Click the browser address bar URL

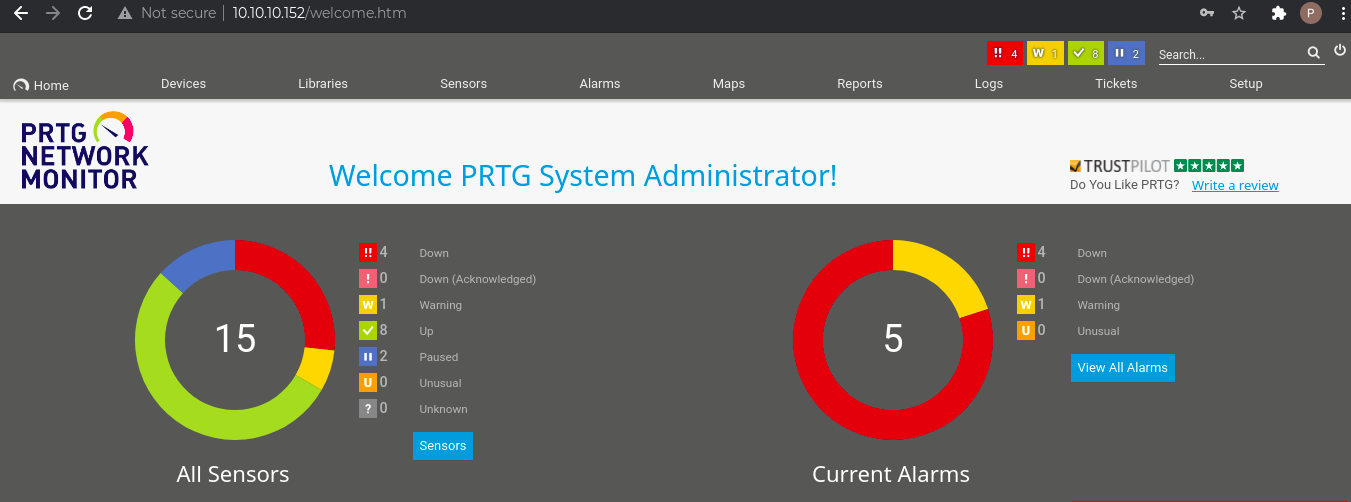coord(320,13)
